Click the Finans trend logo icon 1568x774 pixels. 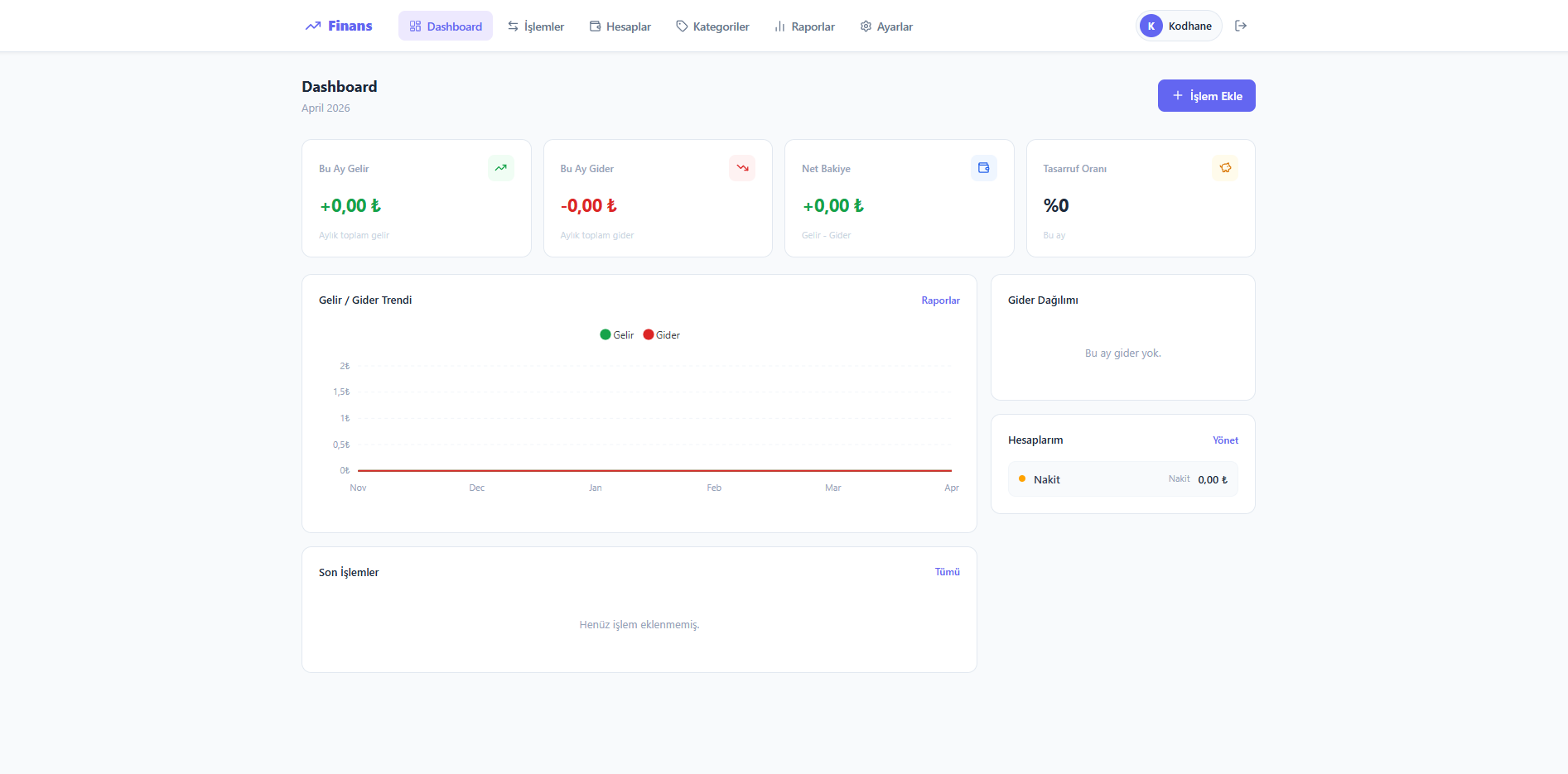[313, 26]
